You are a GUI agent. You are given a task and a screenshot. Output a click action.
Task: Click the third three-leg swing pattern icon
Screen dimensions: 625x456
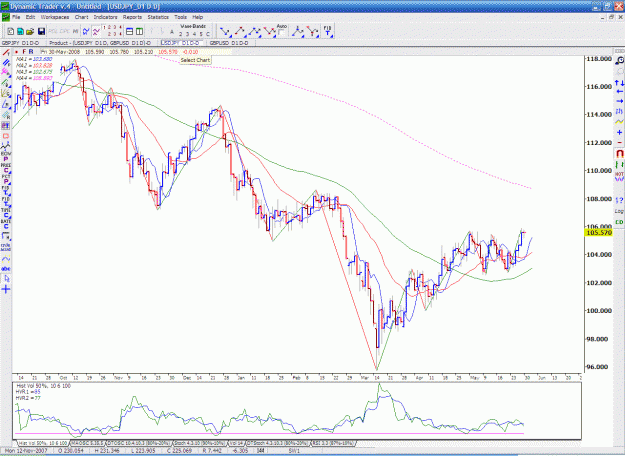[x=254, y=31]
